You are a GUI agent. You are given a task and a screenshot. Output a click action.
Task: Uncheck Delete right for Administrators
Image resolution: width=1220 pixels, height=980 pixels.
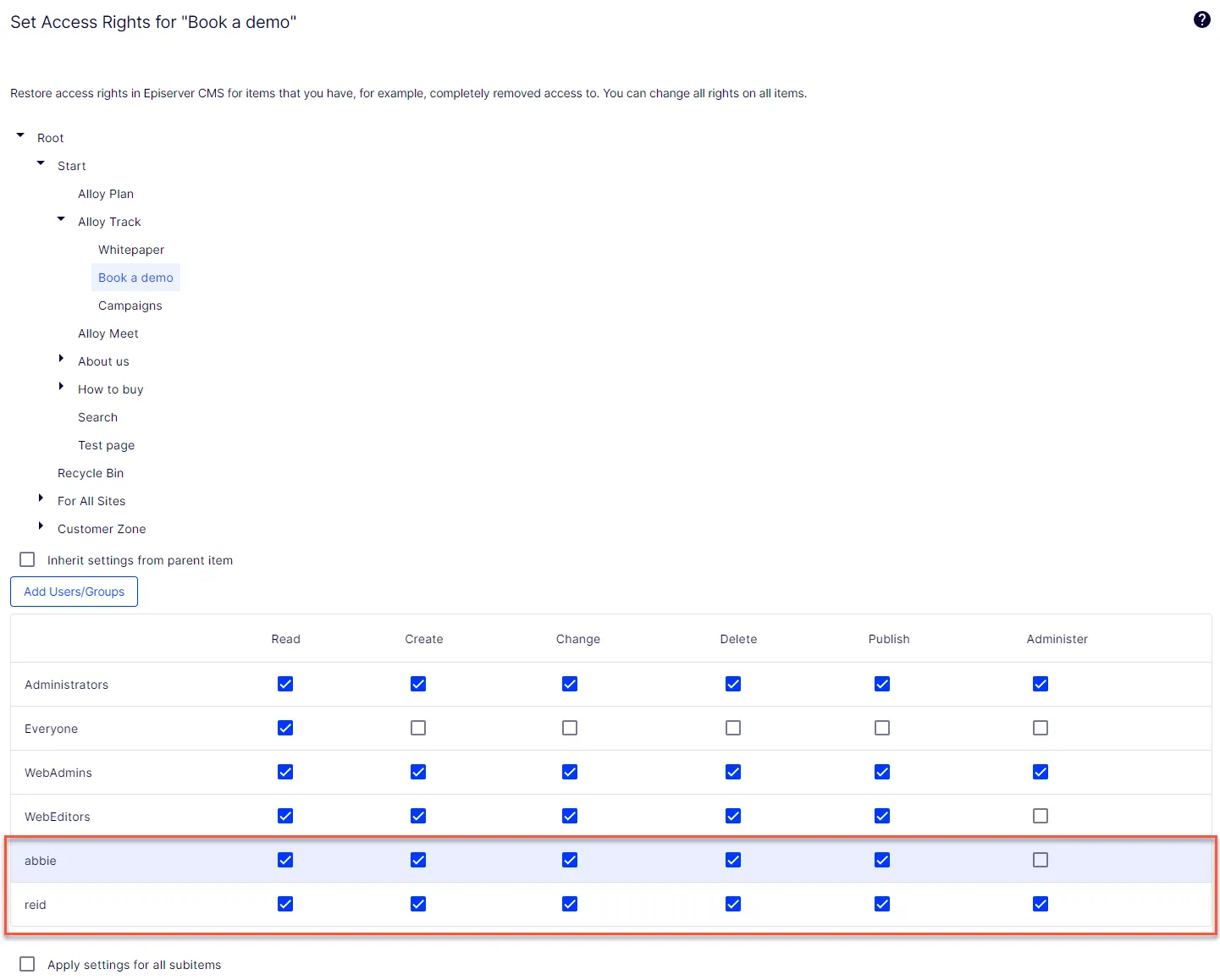[x=733, y=684]
